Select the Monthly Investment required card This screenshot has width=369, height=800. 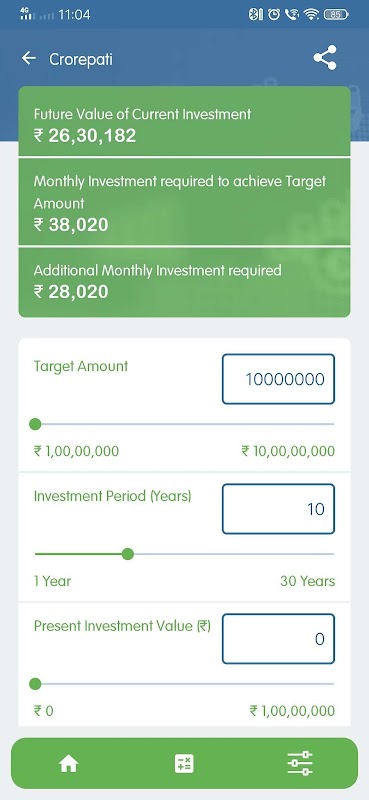click(184, 202)
